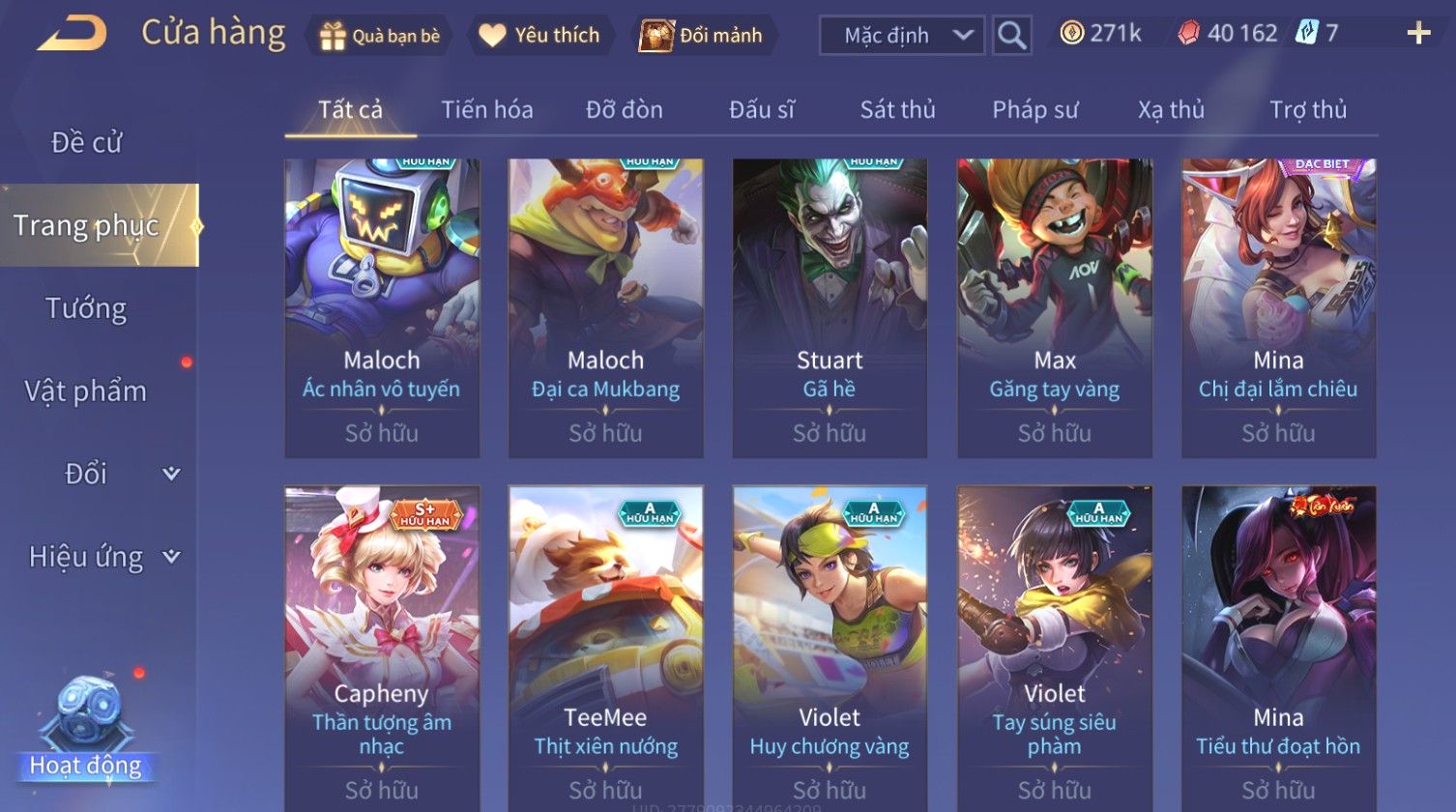This screenshot has height=812, width=1456.
Task: Switch to the Sát thủ tab
Action: click(897, 110)
